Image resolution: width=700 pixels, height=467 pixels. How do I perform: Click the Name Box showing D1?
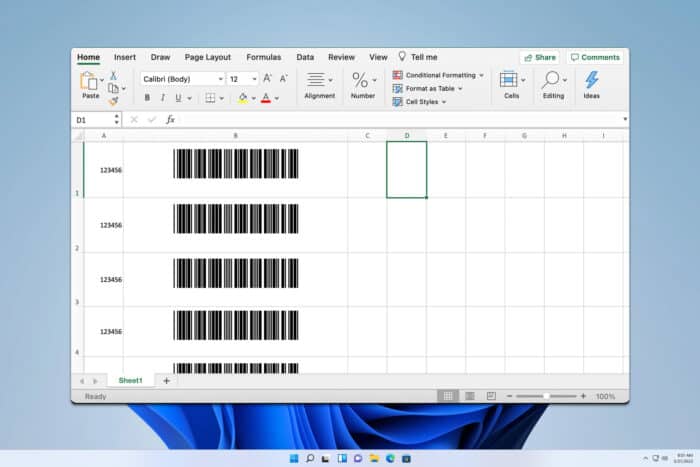(x=97, y=120)
